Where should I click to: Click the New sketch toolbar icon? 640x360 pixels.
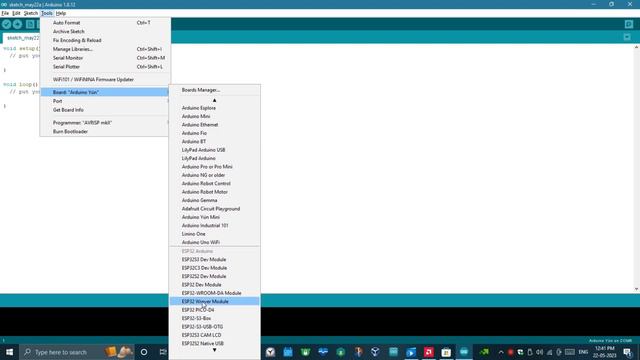30,24
